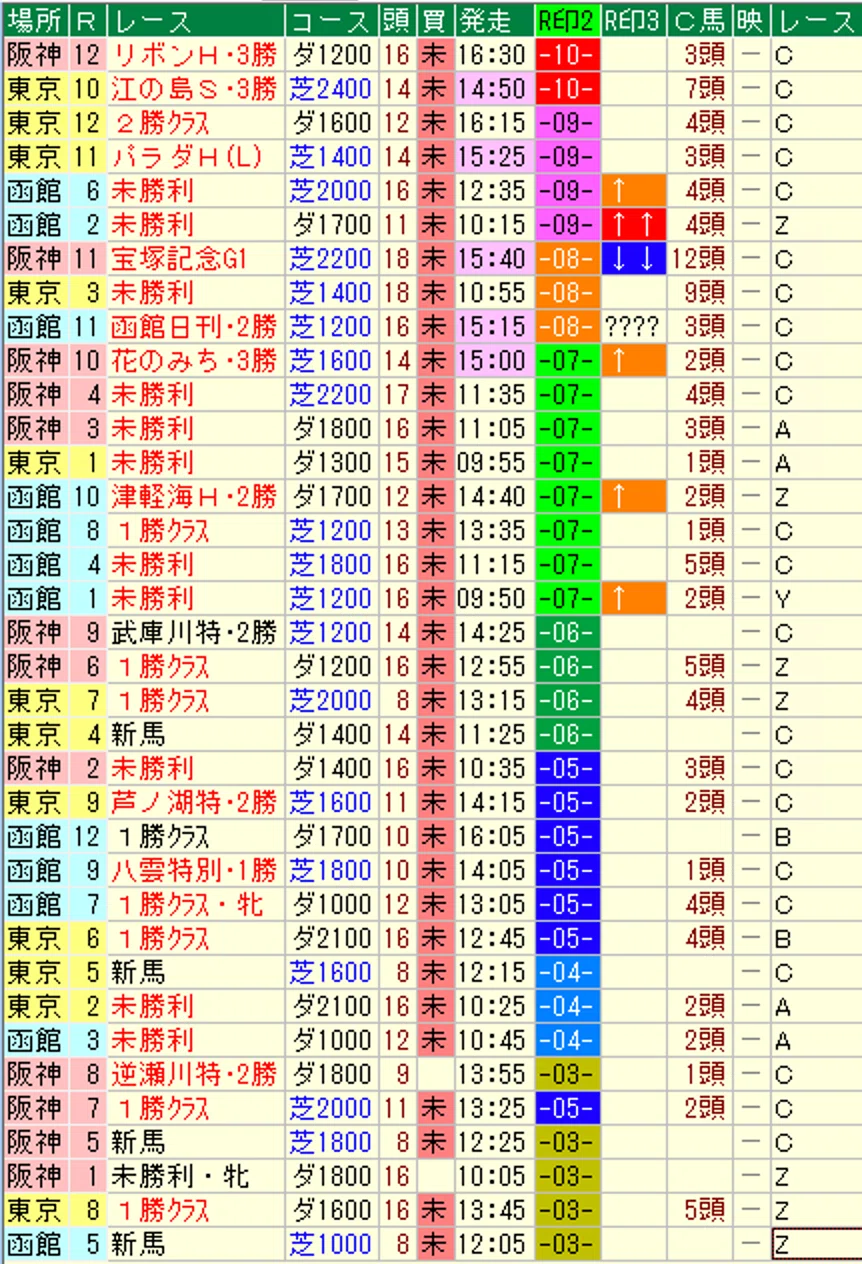Click the 12頭 cell in C馬 column
Viewport: 862px width, 1264px height.
699,259
